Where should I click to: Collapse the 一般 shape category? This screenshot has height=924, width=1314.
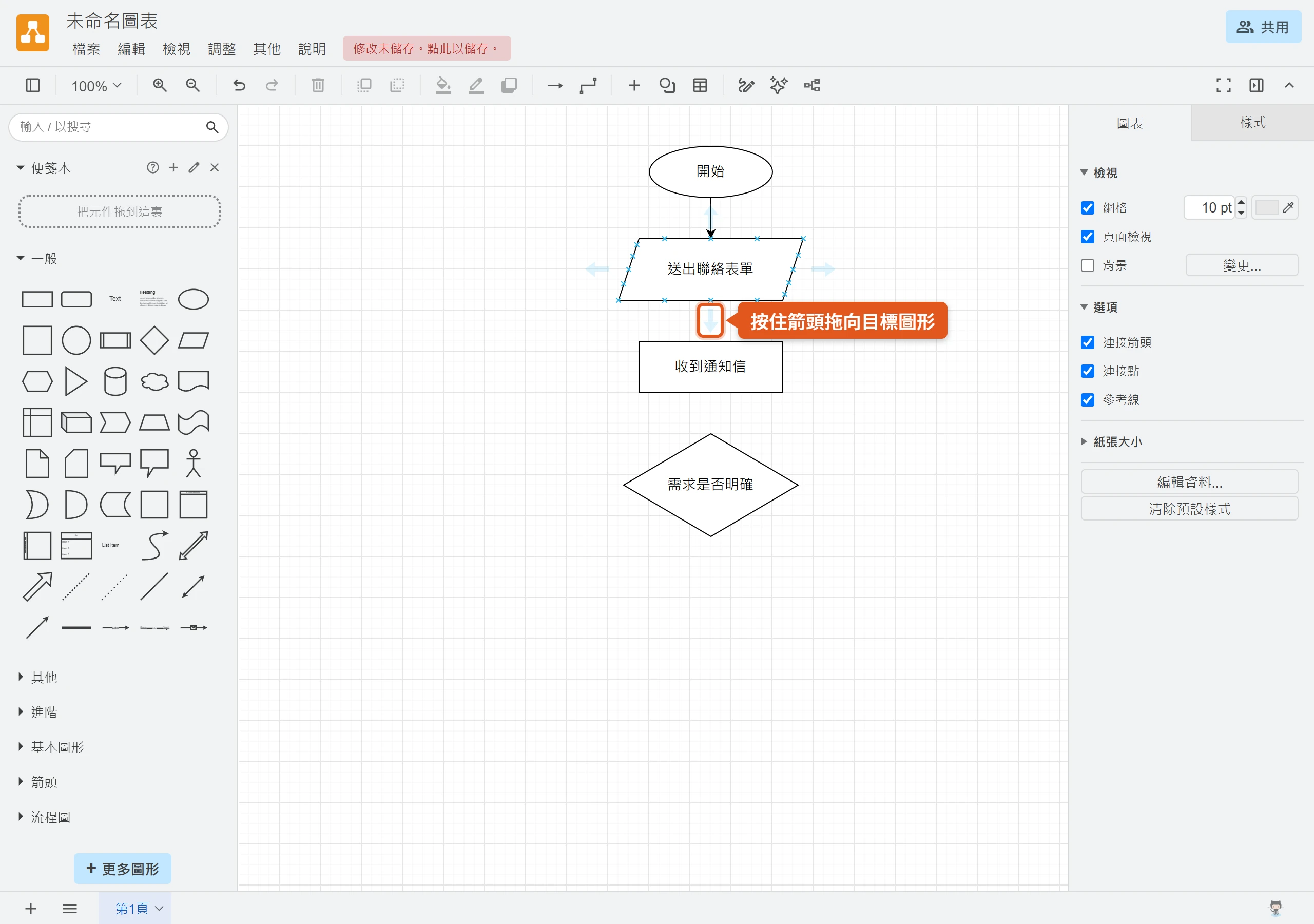pos(38,259)
